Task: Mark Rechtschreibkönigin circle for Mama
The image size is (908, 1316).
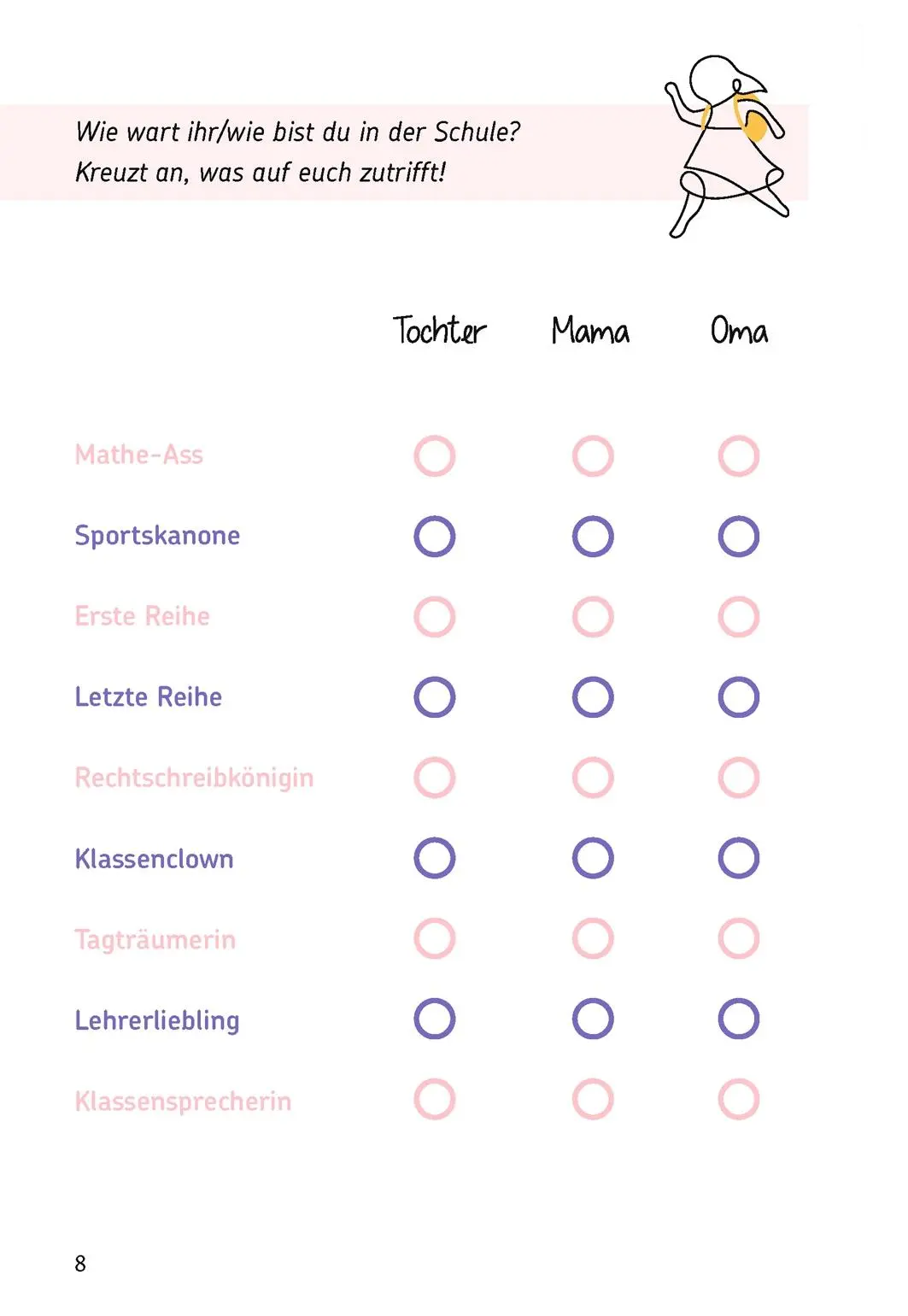Action: [x=593, y=778]
